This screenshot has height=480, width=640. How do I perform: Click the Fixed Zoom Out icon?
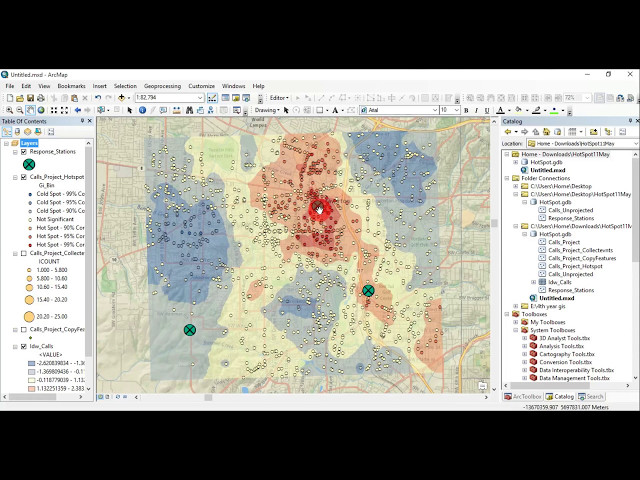[64, 110]
